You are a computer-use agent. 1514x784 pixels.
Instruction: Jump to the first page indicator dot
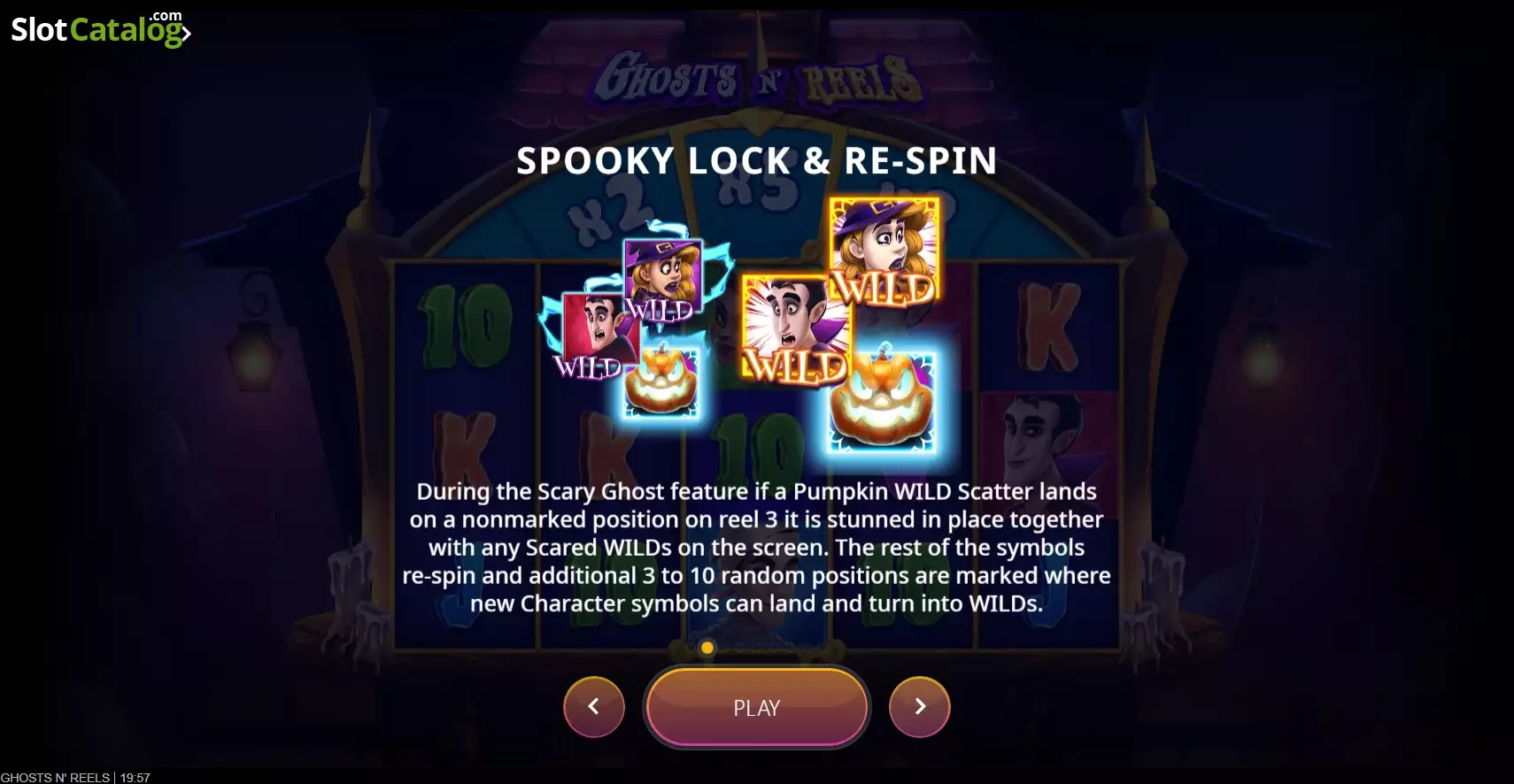point(691,648)
